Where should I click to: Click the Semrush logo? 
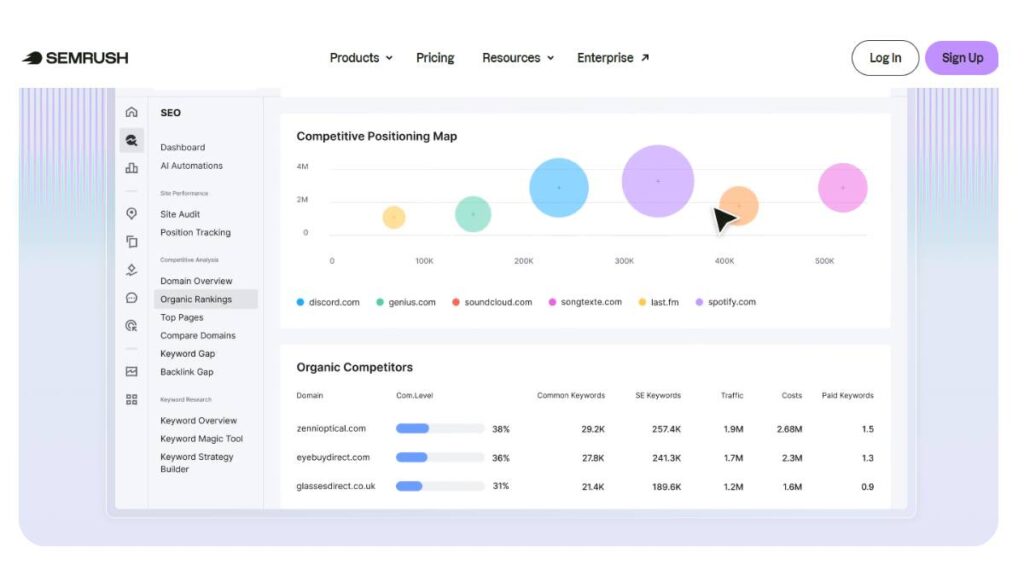click(76, 58)
